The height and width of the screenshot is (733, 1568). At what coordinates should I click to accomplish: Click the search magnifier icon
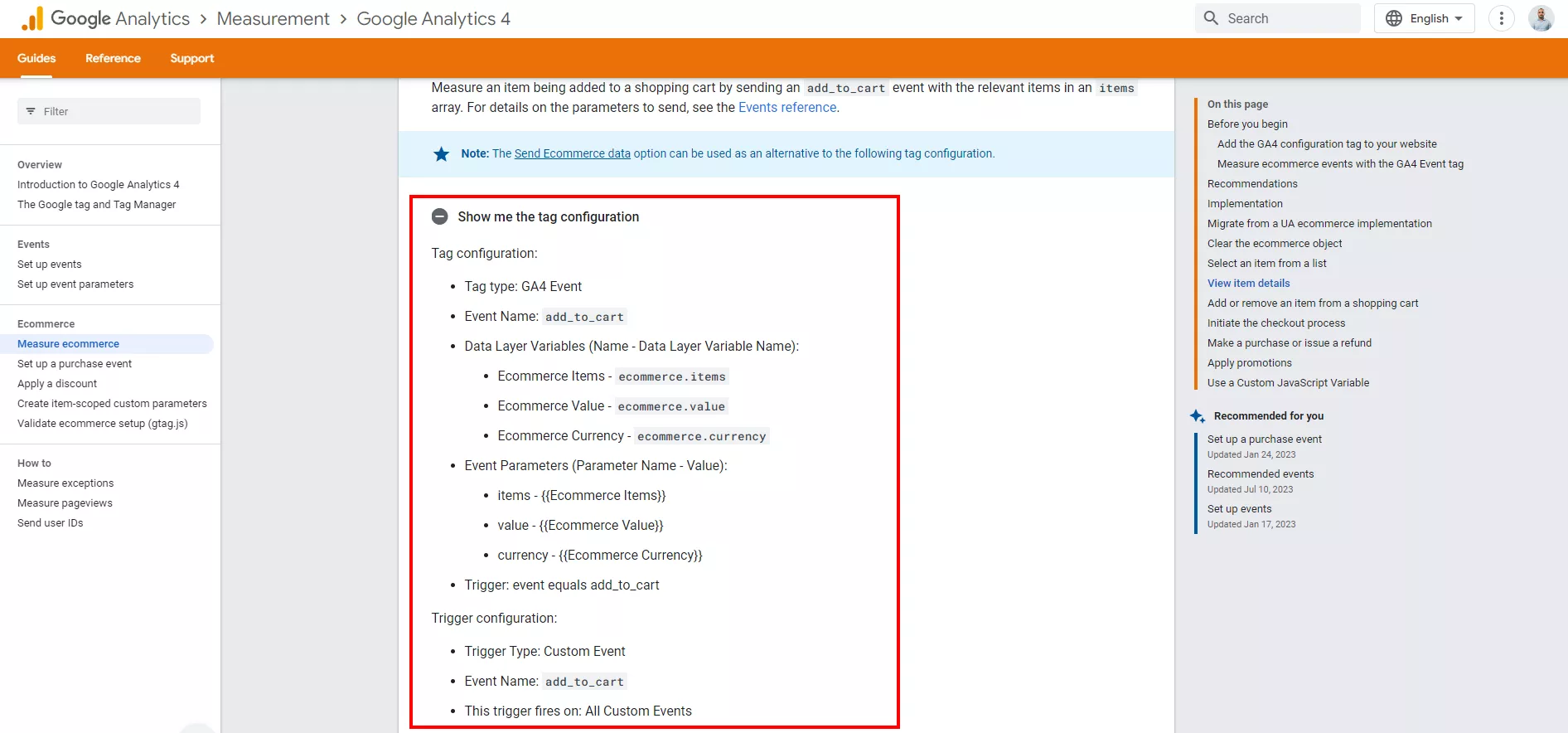[1211, 18]
